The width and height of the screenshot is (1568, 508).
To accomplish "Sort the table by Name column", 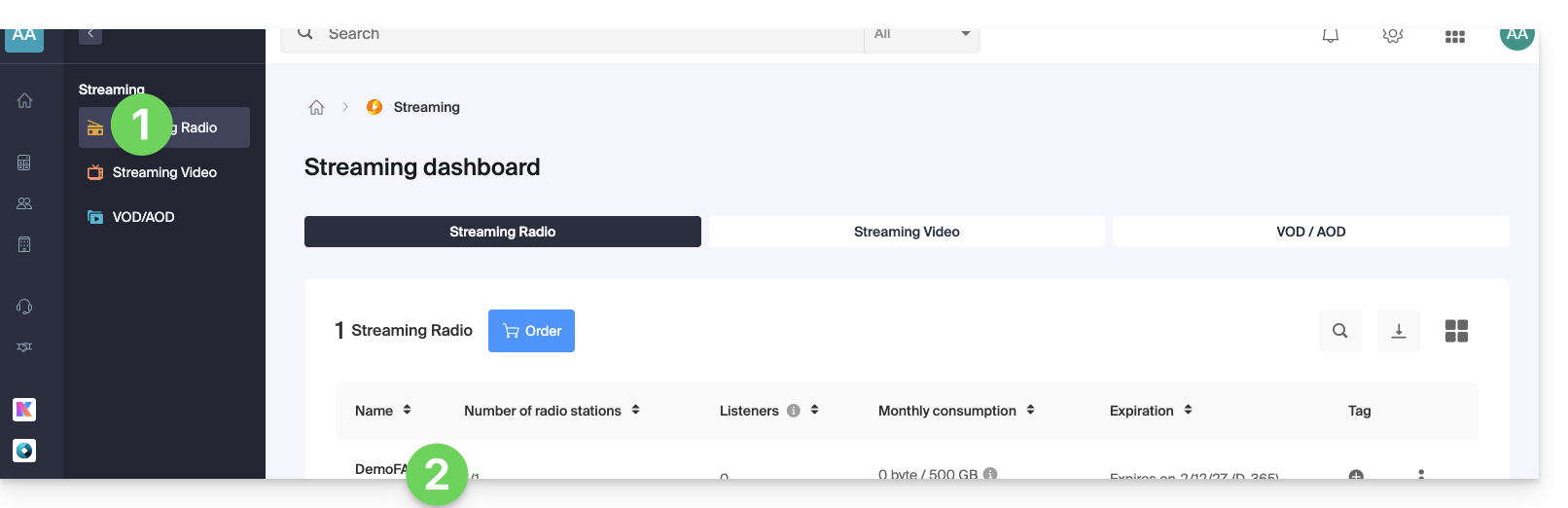I will click(407, 411).
